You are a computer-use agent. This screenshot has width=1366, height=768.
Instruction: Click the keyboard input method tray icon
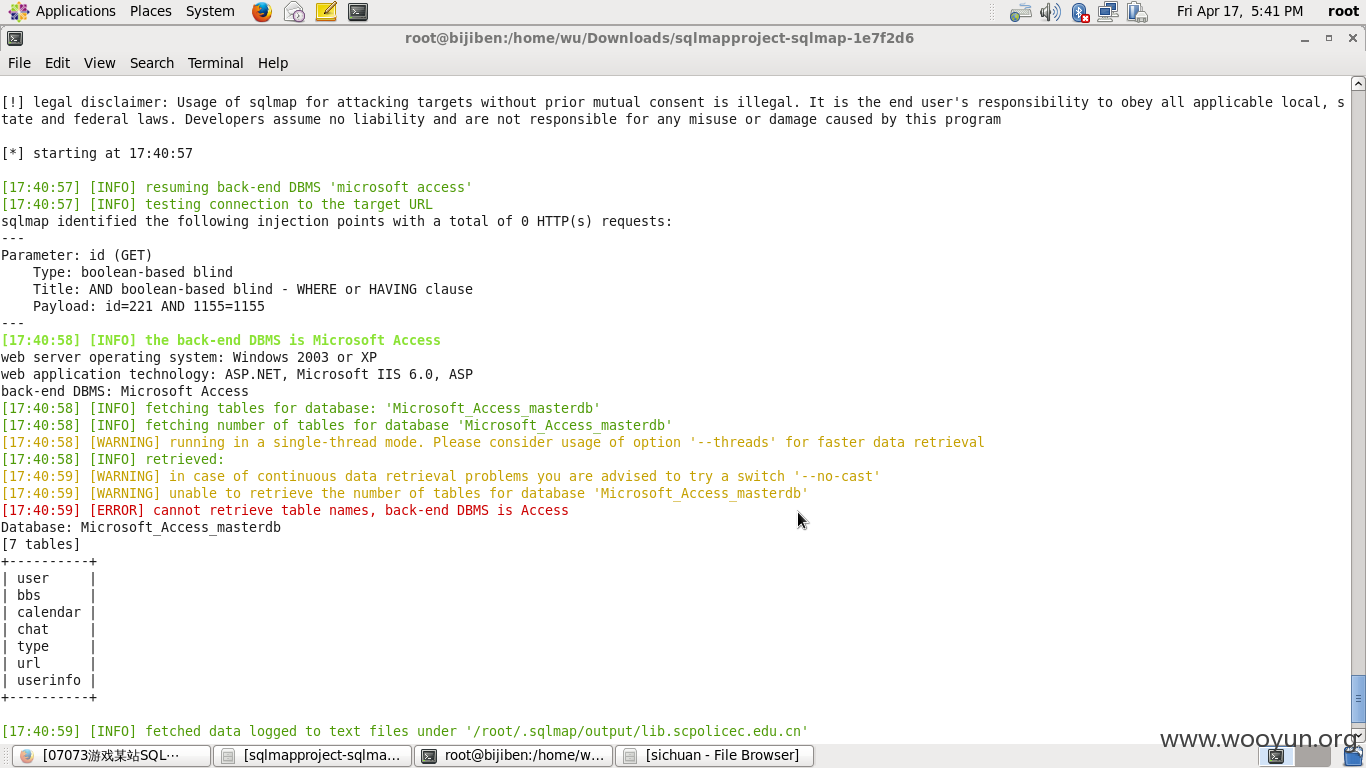(1020, 12)
